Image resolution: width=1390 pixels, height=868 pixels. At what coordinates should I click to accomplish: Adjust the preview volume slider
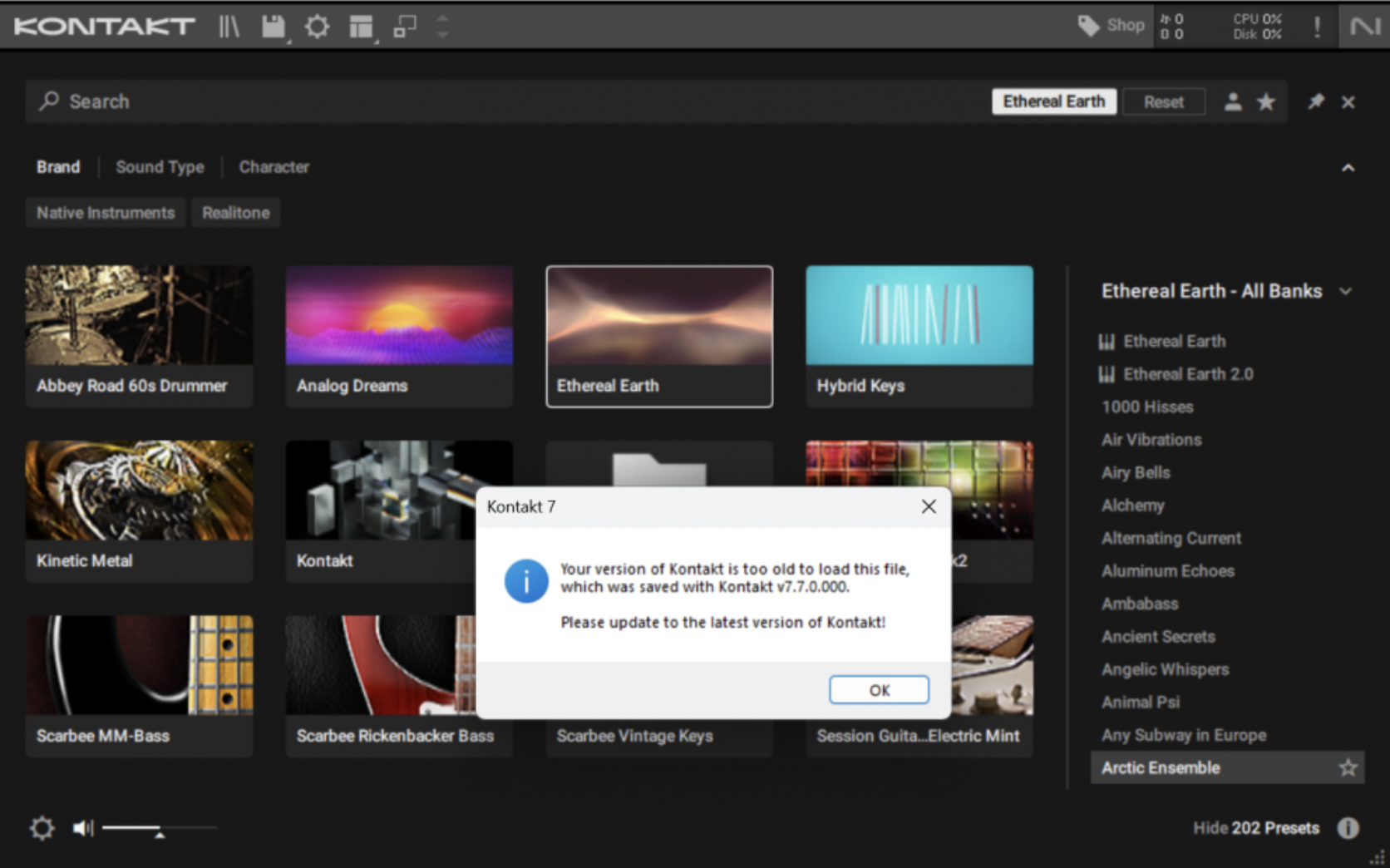tap(160, 828)
